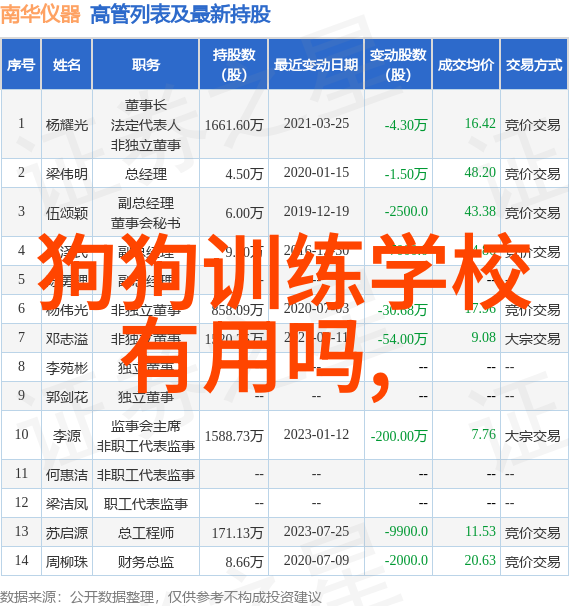Select the name 梁伟明 in row 2
The image size is (569, 606).
(67, 174)
